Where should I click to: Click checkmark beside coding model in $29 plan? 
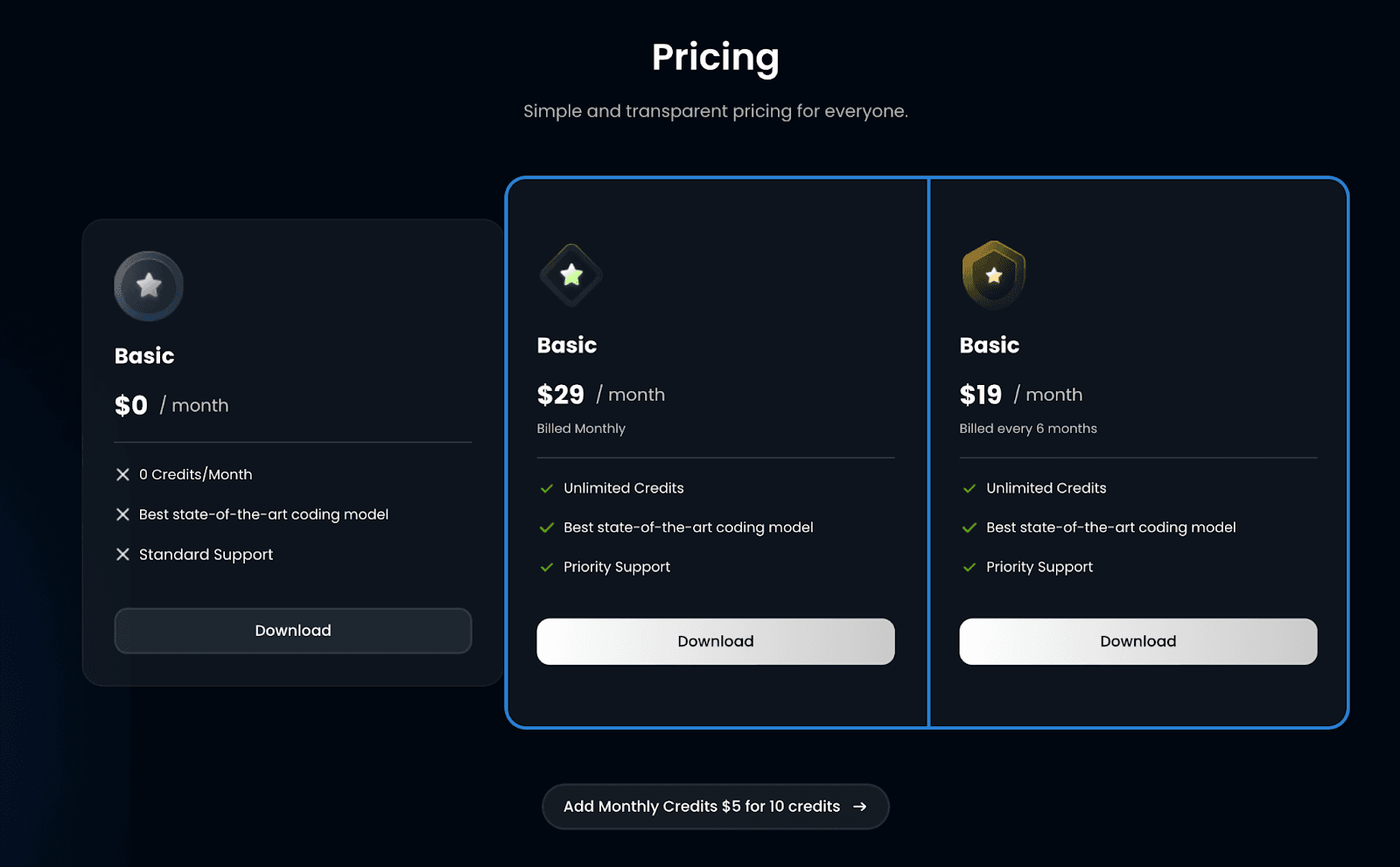point(547,528)
